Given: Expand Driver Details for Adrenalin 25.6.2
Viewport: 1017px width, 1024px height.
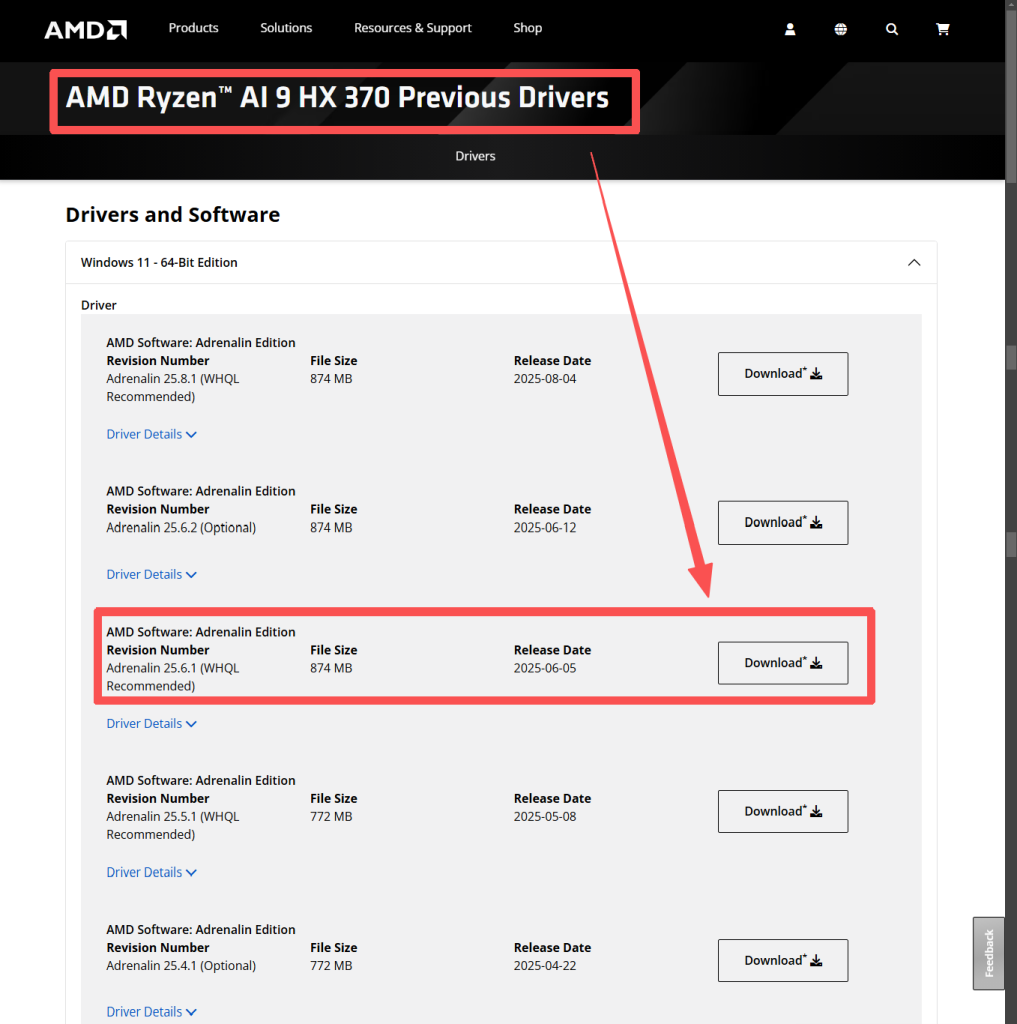Looking at the screenshot, I should pos(151,575).
